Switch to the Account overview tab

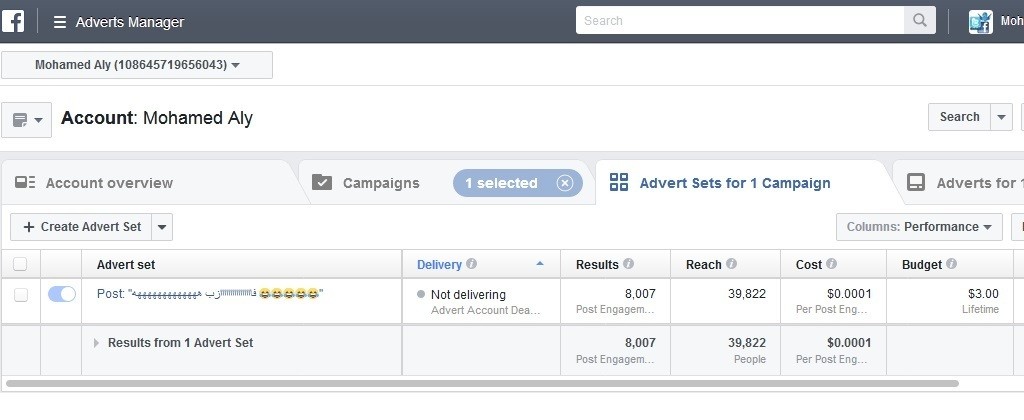pyautogui.click(x=109, y=183)
